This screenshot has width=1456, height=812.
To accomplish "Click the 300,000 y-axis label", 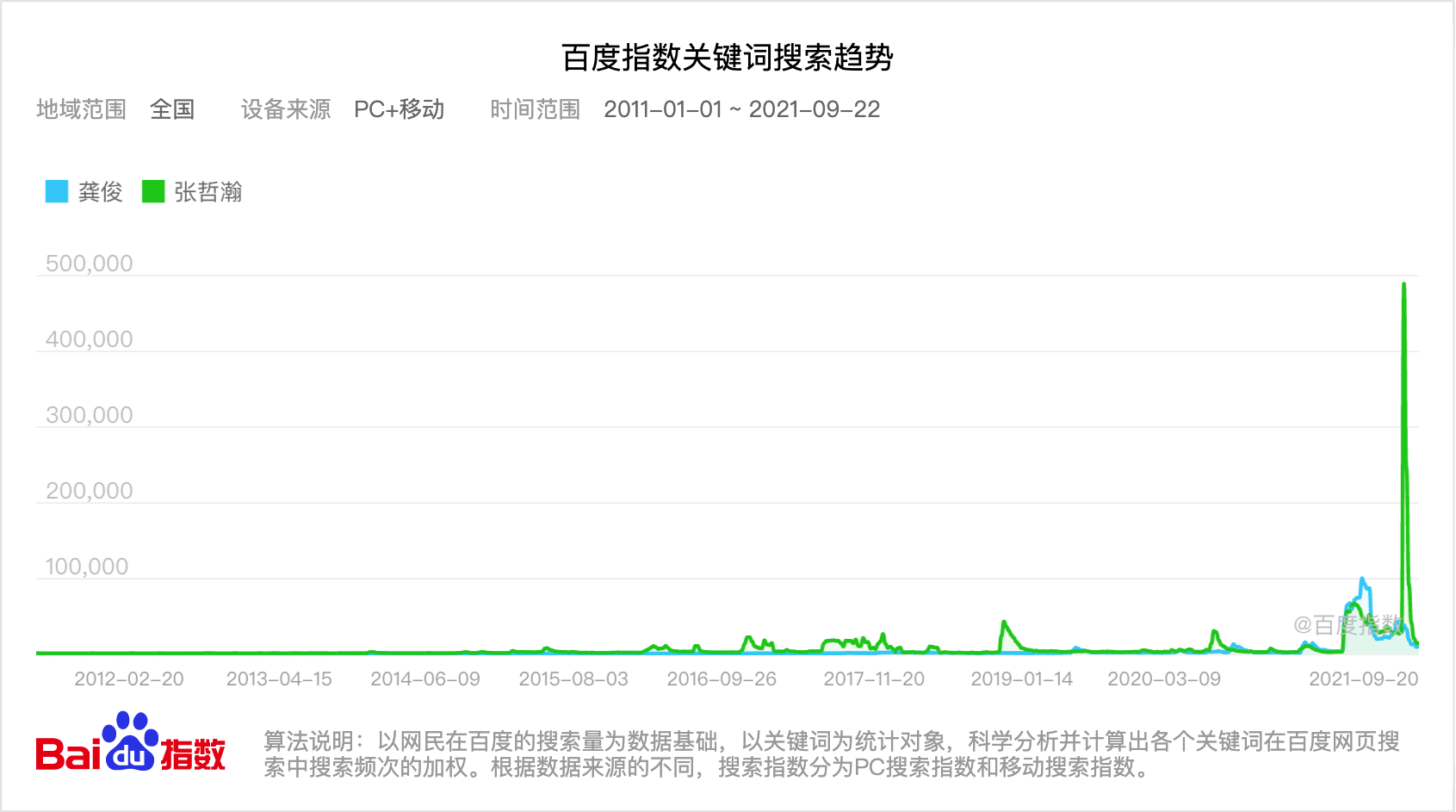I will tap(90, 415).
